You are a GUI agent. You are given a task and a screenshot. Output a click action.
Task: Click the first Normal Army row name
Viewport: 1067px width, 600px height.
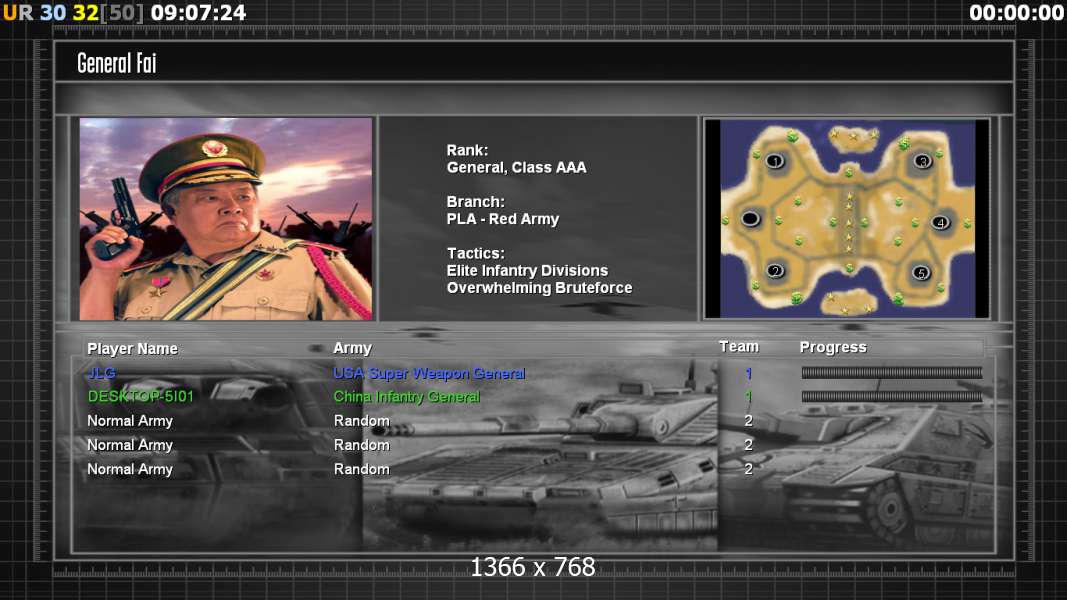(x=130, y=420)
